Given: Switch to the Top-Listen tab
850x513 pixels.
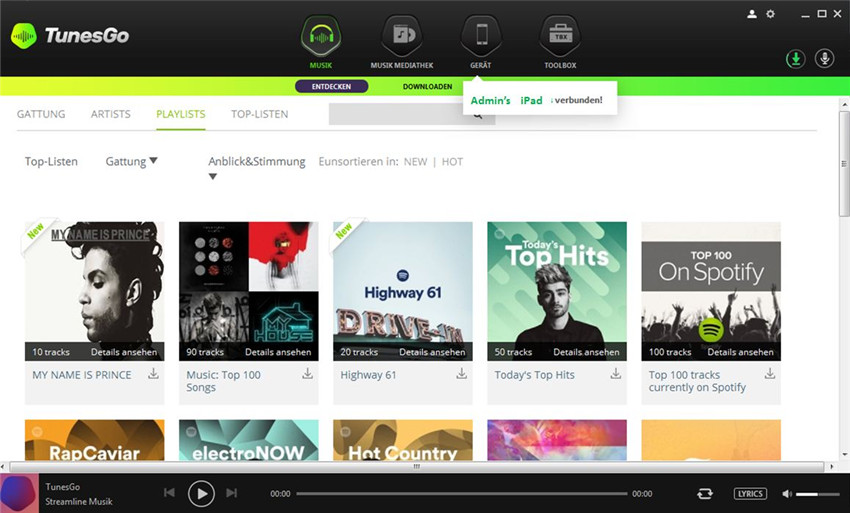Looking at the screenshot, I should click(259, 114).
